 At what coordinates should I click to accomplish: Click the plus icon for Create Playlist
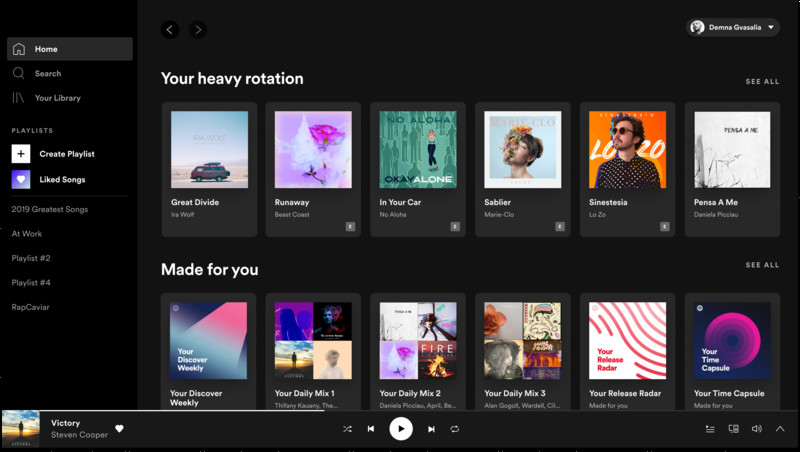(21, 154)
